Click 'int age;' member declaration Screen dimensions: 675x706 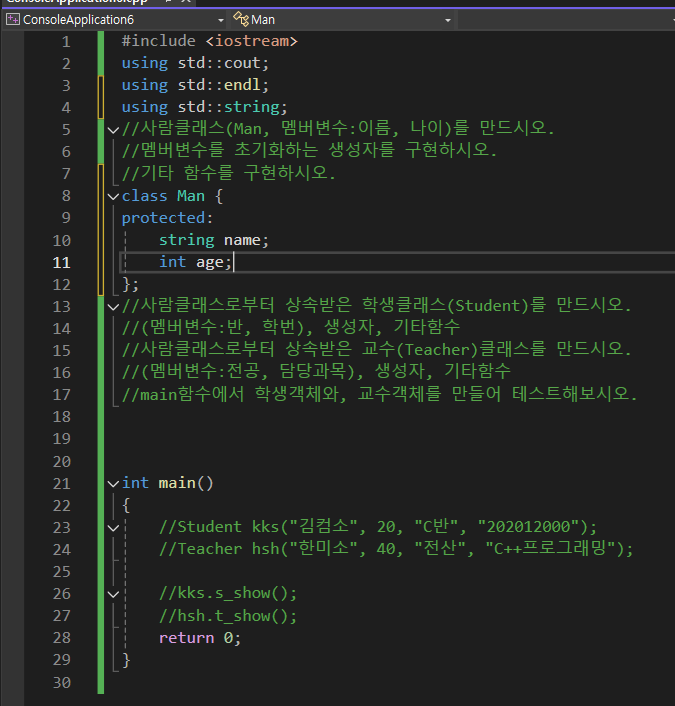click(195, 262)
